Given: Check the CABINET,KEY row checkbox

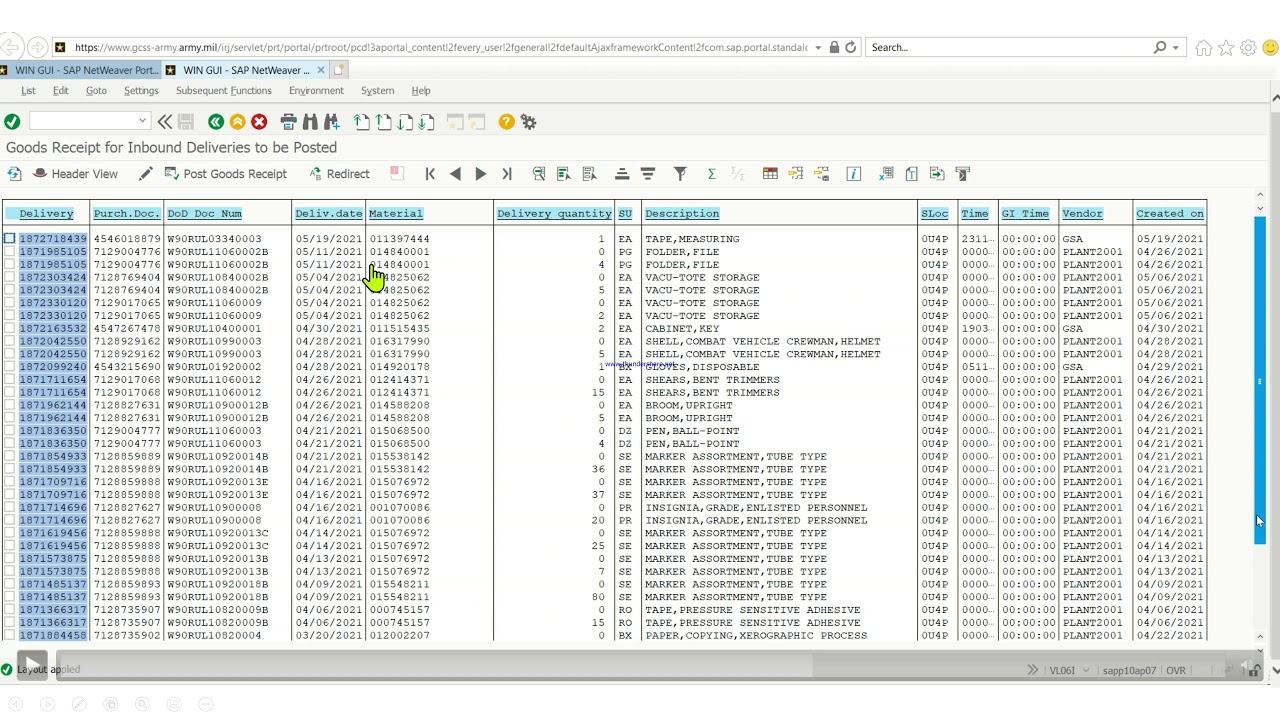Looking at the screenshot, I should click(x=9, y=329).
